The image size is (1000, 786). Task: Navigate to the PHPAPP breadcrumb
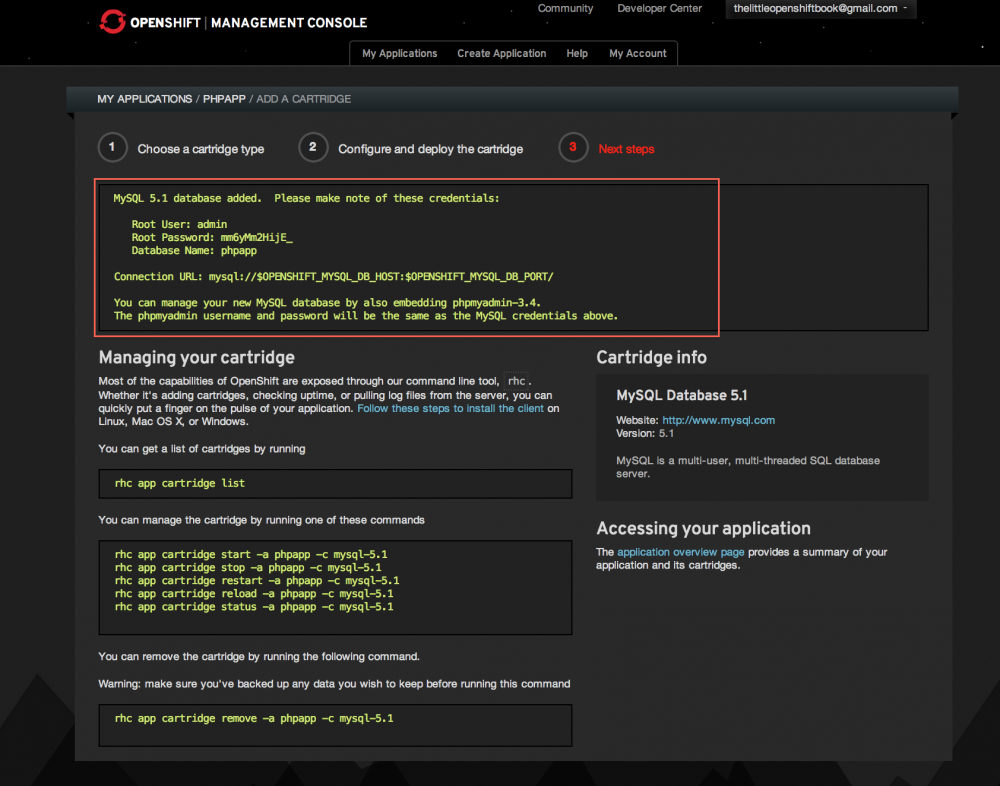click(225, 99)
